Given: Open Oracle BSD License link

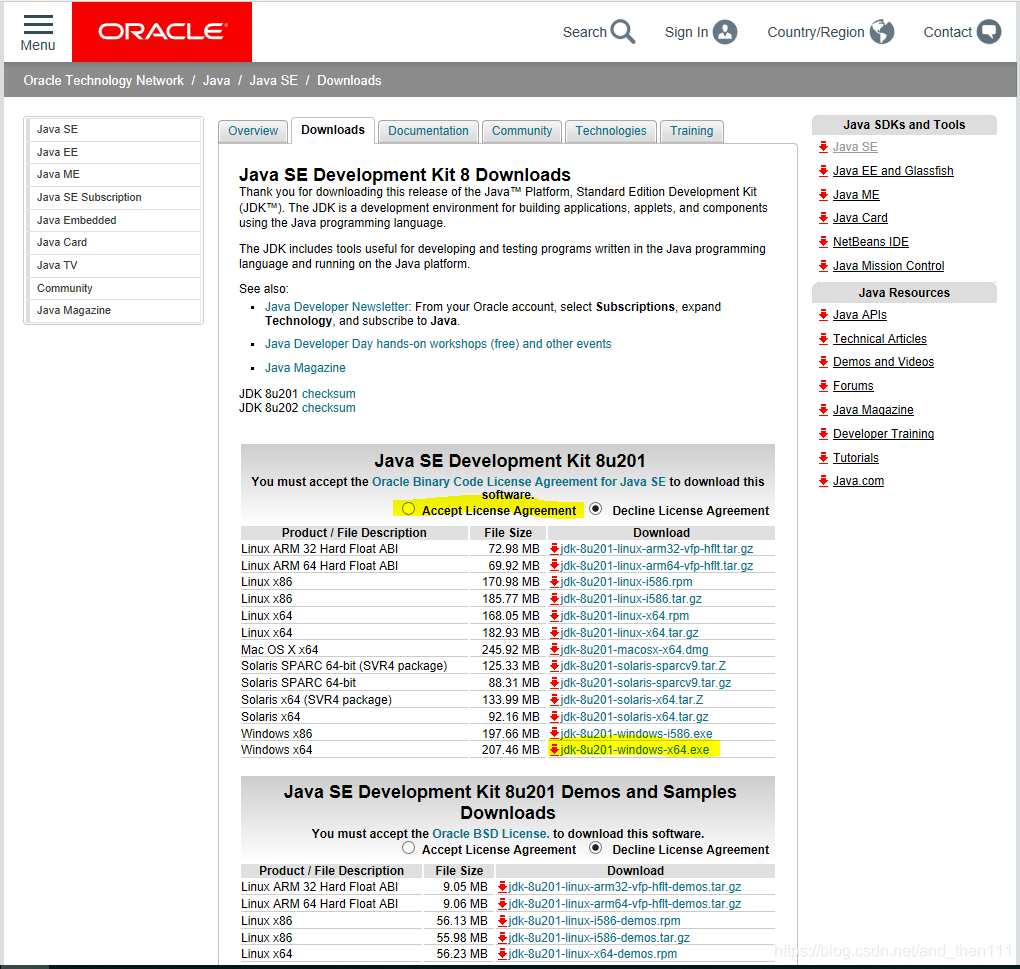Looking at the screenshot, I should click(x=490, y=833).
